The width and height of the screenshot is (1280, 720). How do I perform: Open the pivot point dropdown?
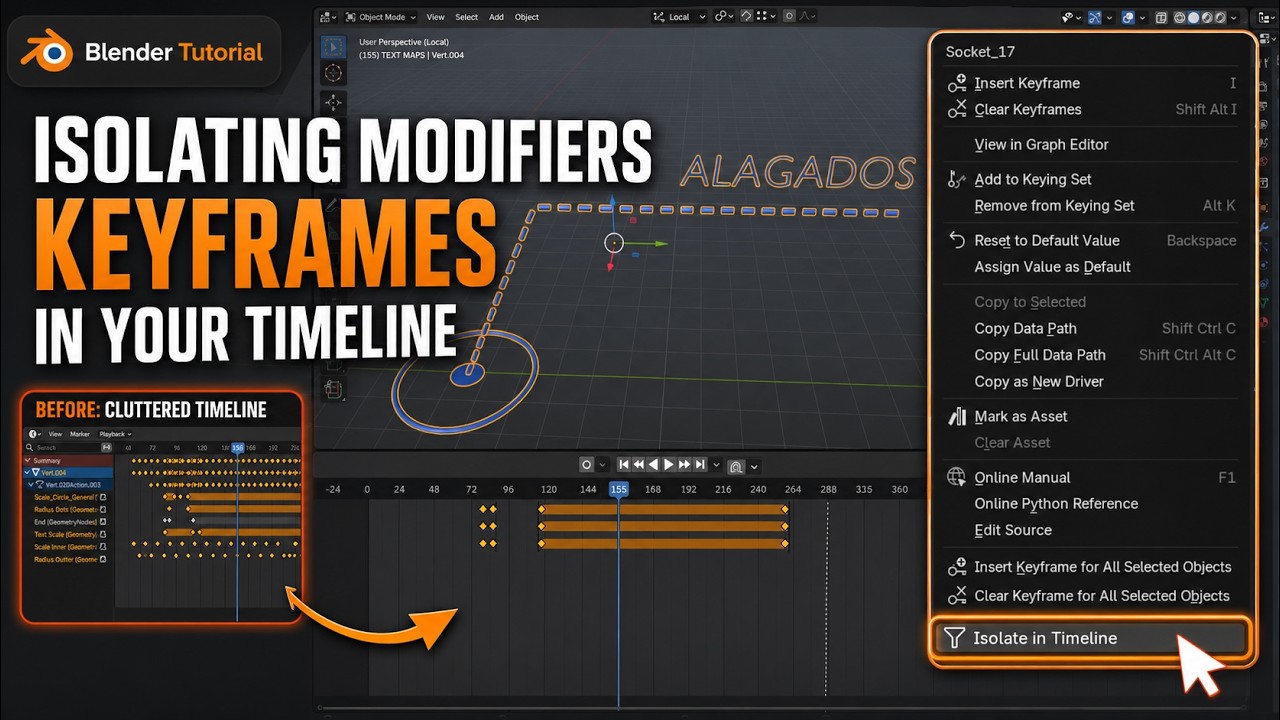(x=724, y=16)
